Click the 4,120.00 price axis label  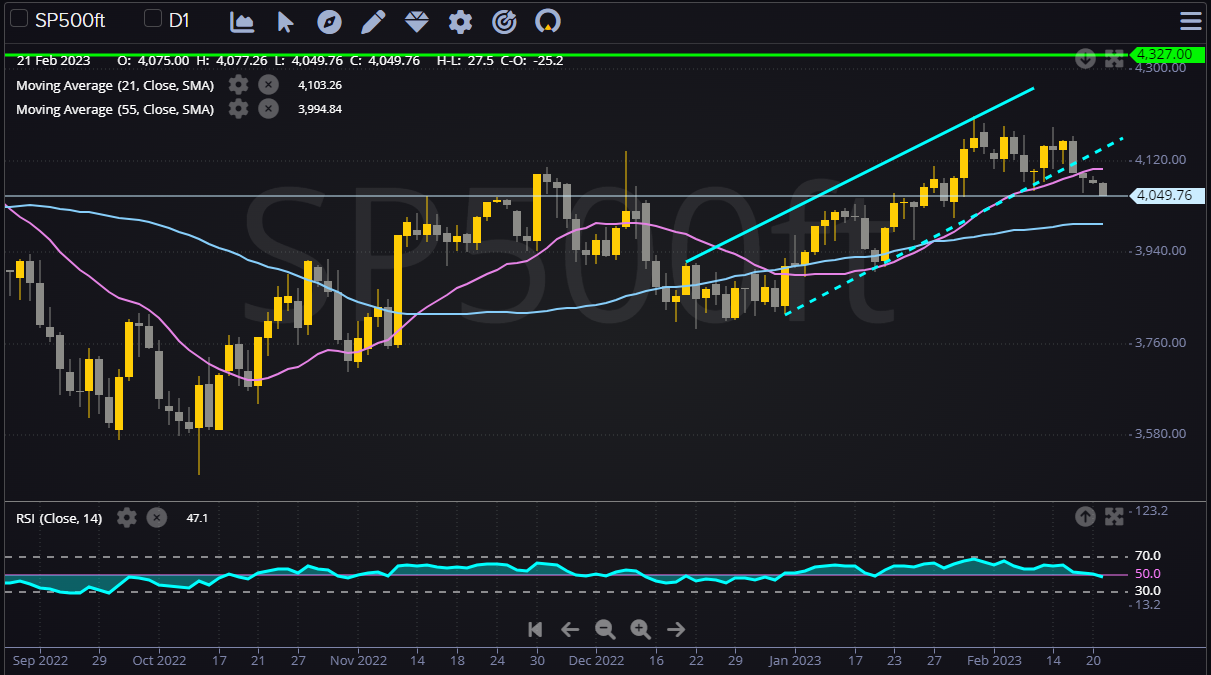(1160, 160)
